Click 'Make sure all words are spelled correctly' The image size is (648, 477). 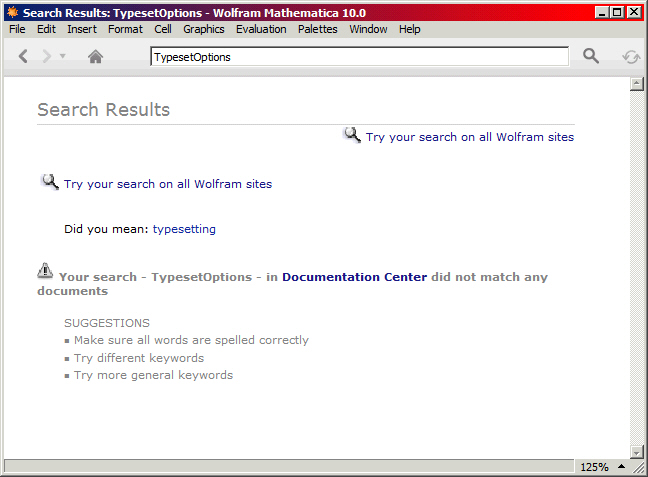tap(191, 340)
